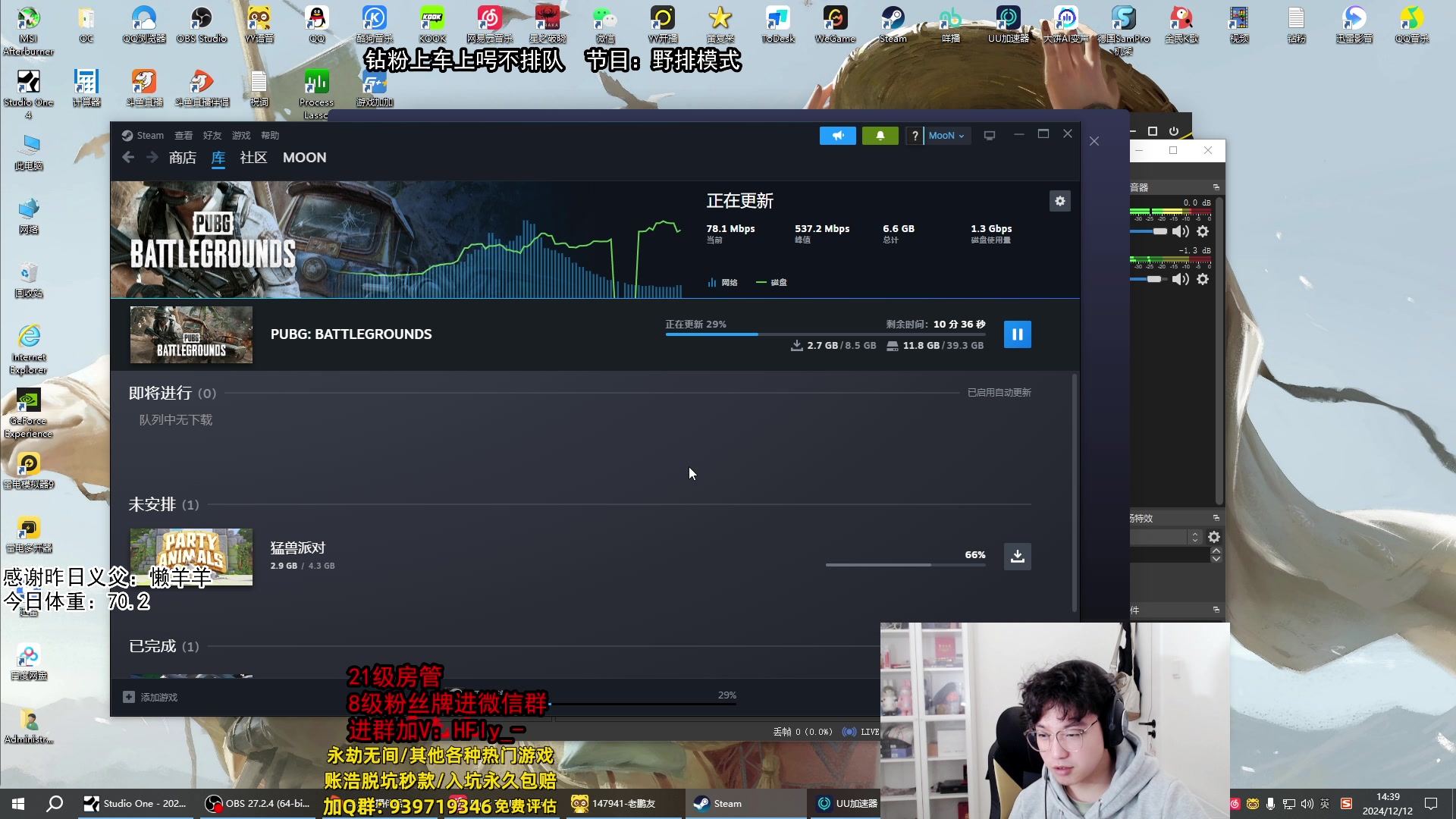Pop out OBS scene transitions dock
Image resolution: width=1456 pixels, height=819 pixels.
pos(1216,518)
